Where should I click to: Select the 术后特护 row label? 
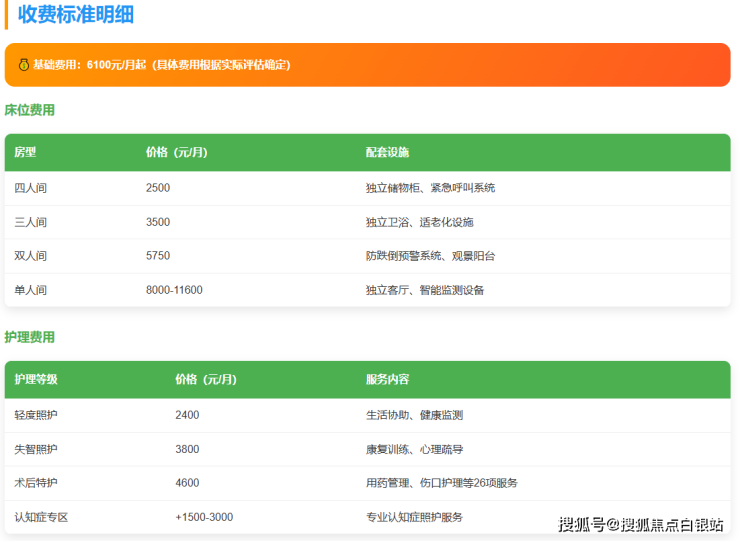pos(36,483)
